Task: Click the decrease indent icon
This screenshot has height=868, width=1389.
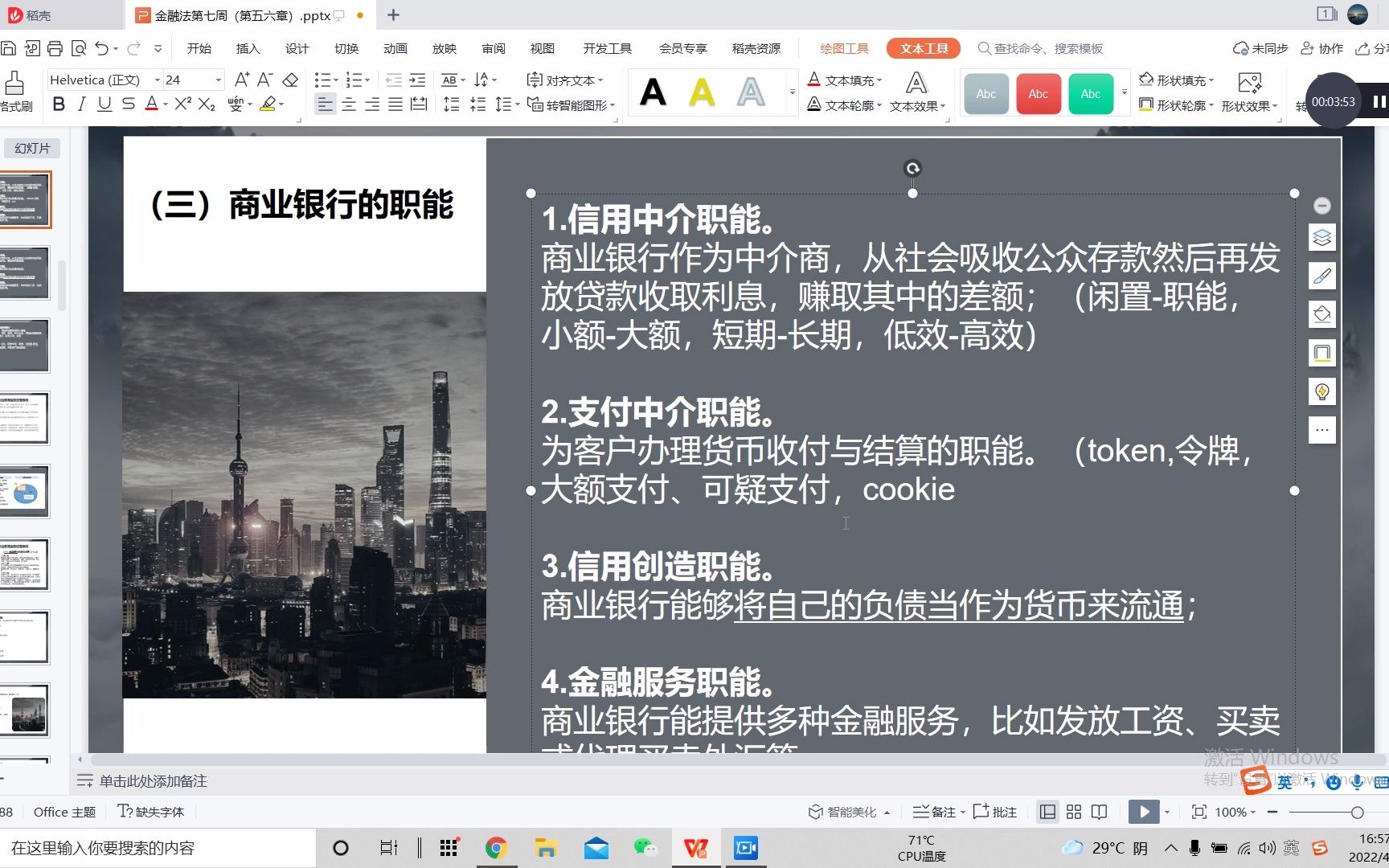Action: (394, 80)
